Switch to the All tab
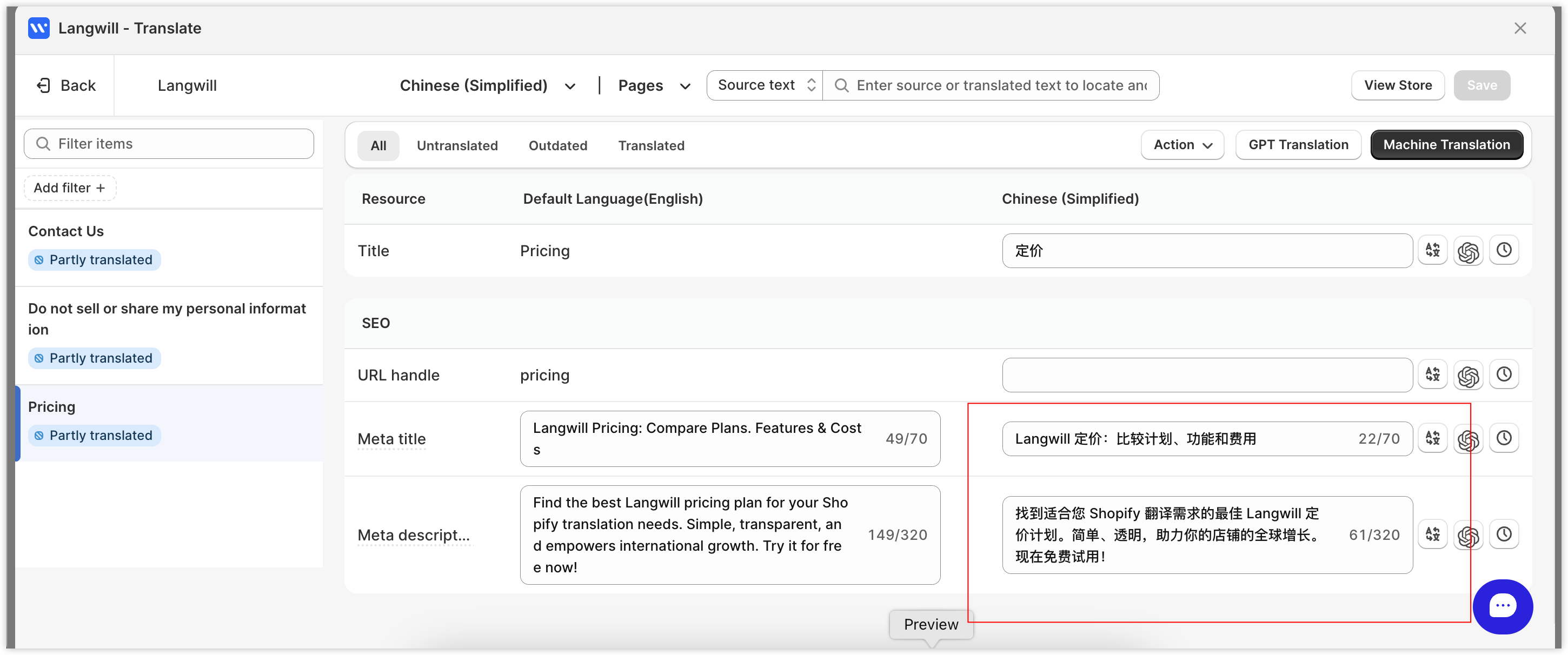Image resolution: width=1568 pixels, height=655 pixels. click(x=378, y=145)
